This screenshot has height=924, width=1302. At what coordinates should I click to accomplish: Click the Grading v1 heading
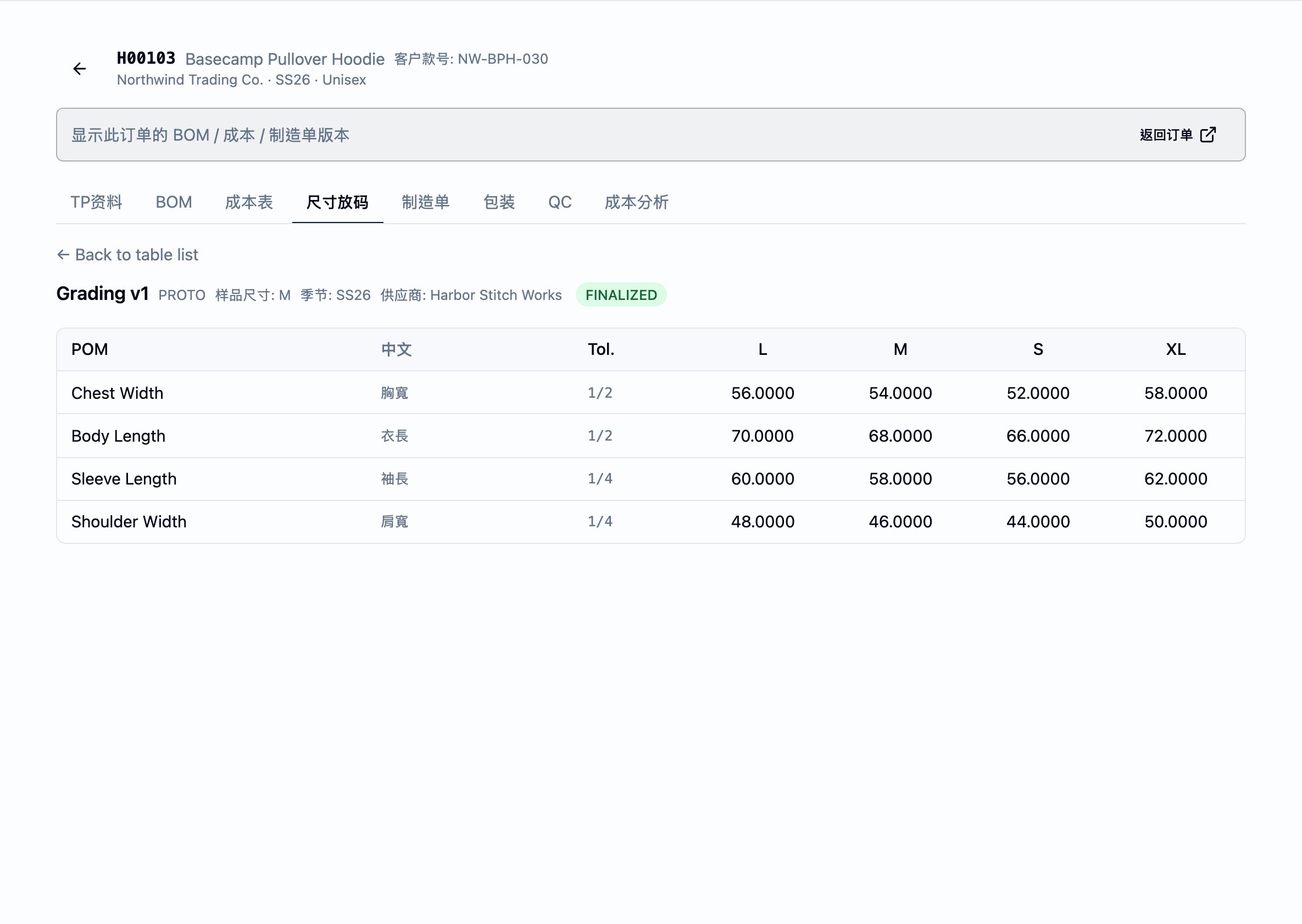click(x=102, y=293)
